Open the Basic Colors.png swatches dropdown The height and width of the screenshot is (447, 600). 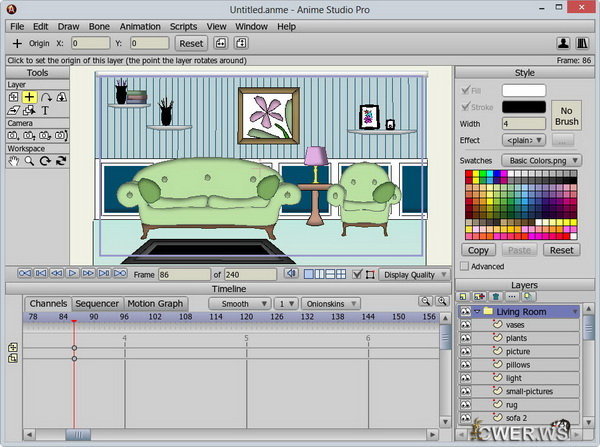pos(541,160)
